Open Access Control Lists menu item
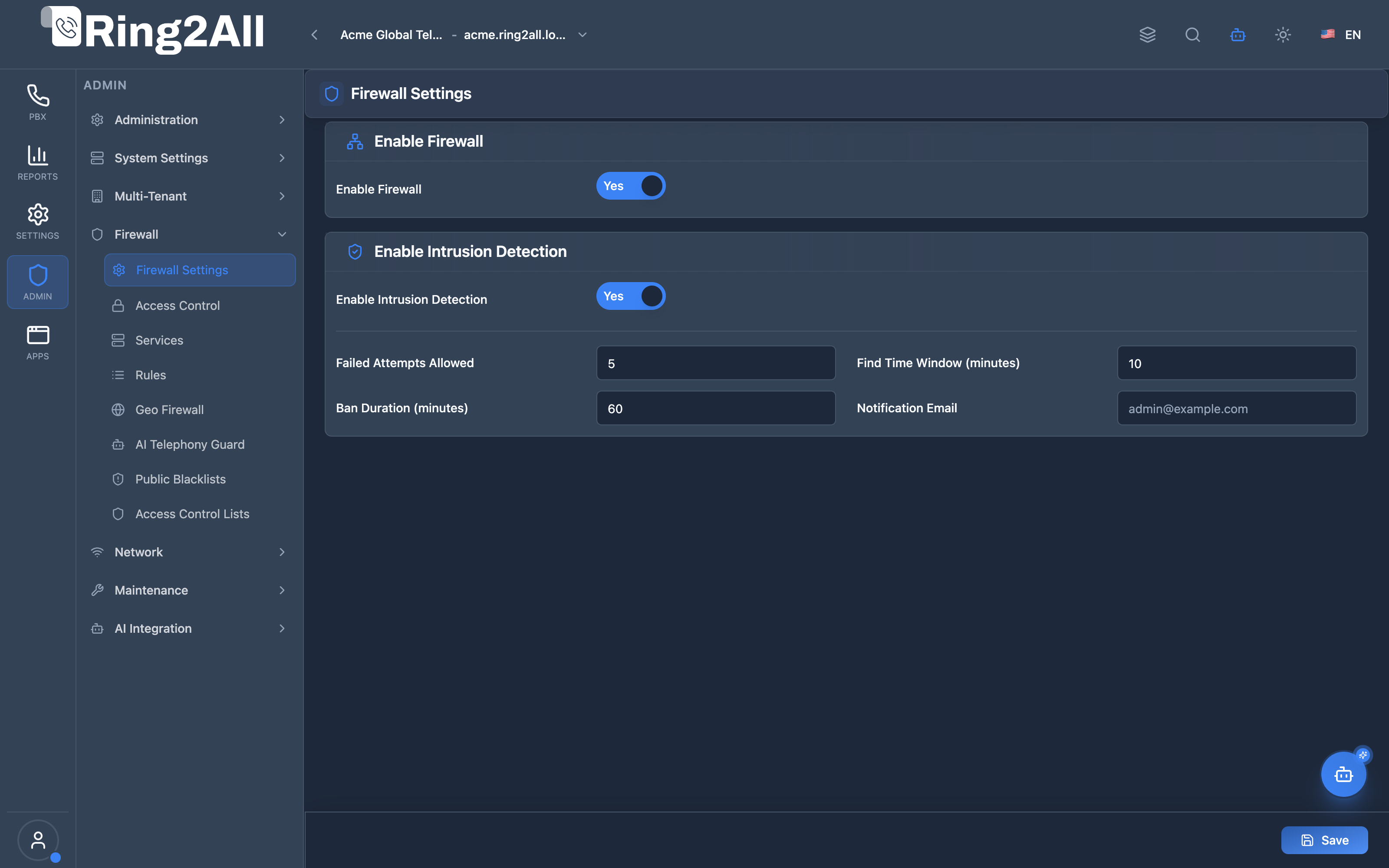The height and width of the screenshot is (868, 1389). pos(200,514)
